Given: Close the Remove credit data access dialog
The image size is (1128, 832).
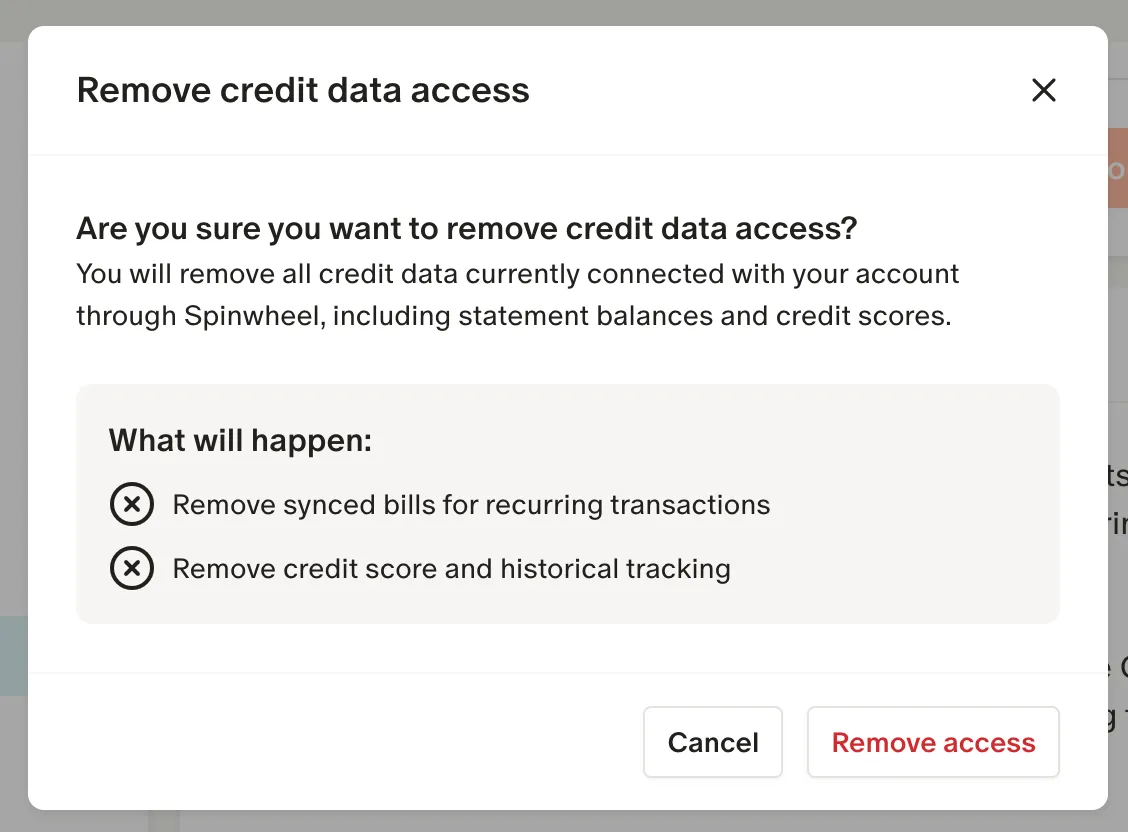Looking at the screenshot, I should 1043,91.
